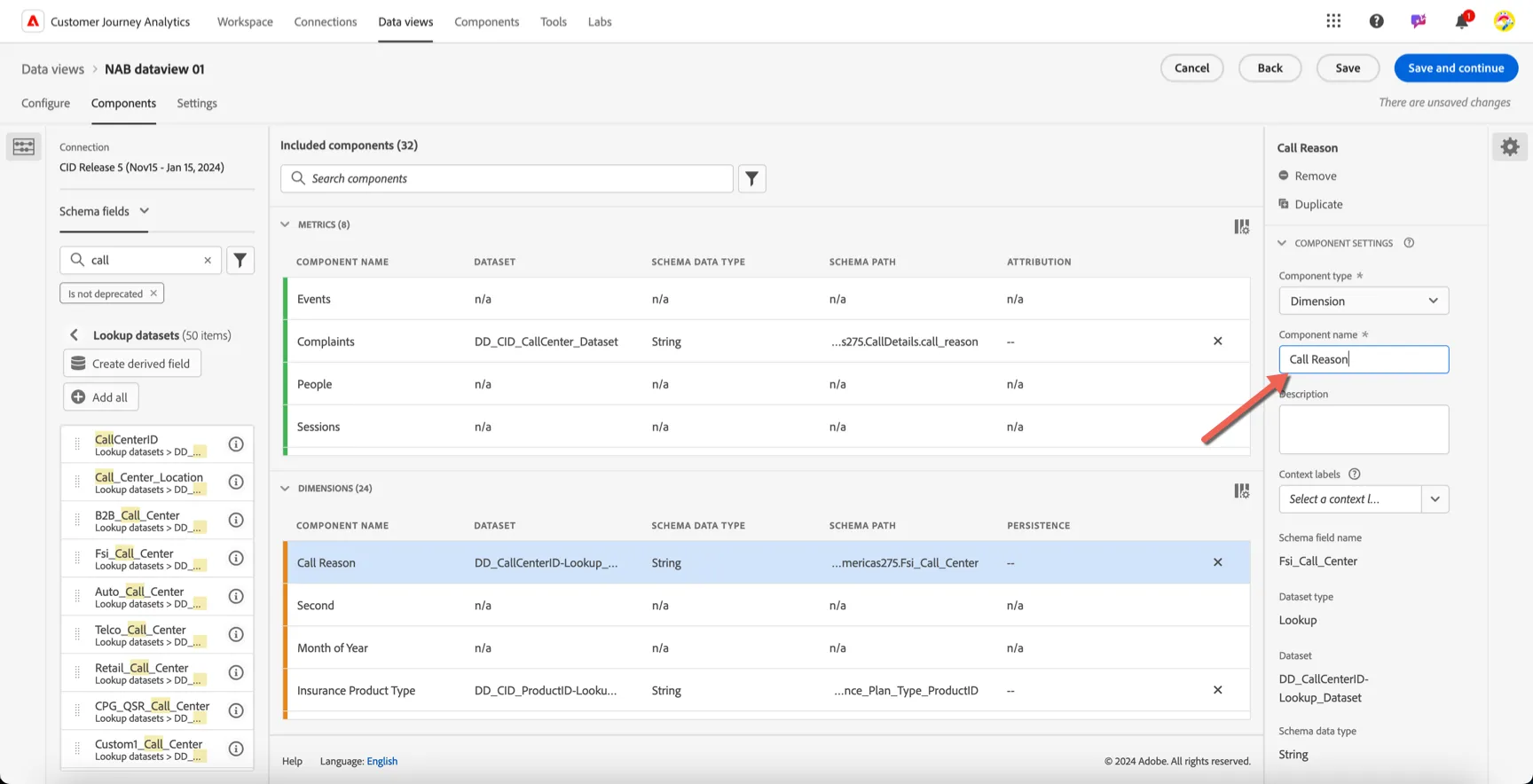This screenshot has height=784, width=1533.
Task: Switch to the Settings tab
Action: point(197,103)
